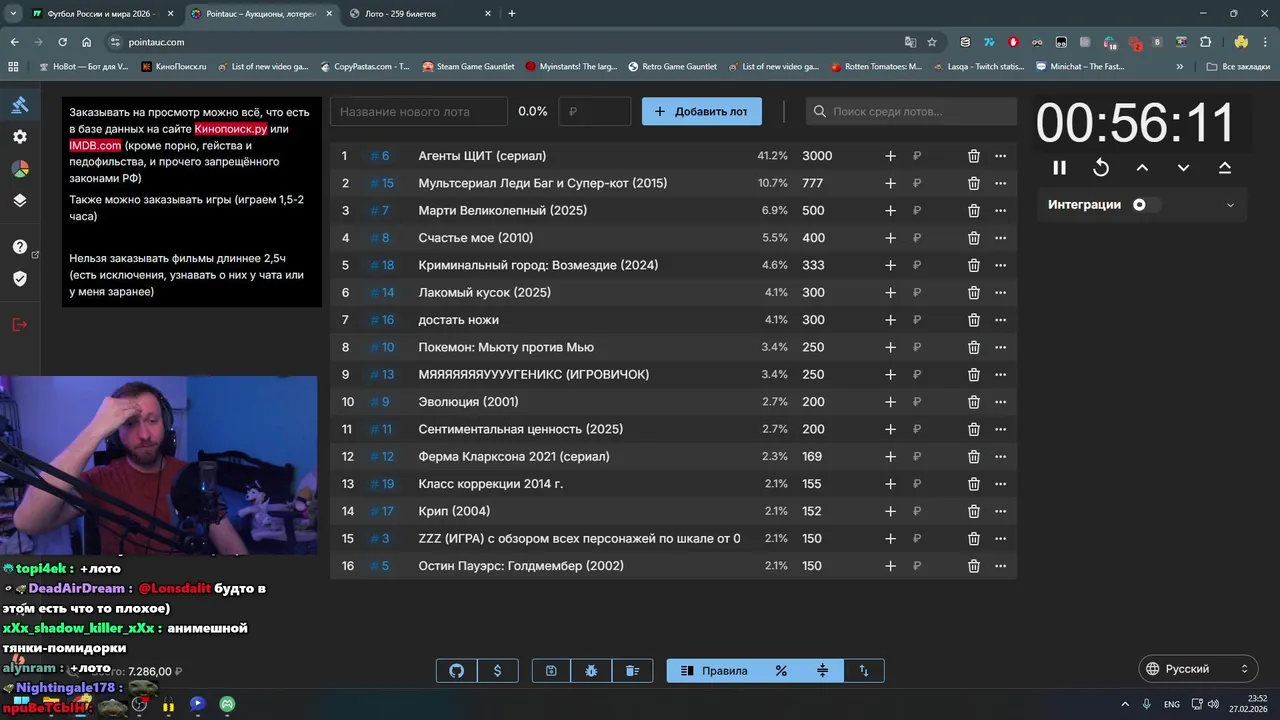This screenshot has height=720, width=1280.
Task: Open more options for Агенты ЩИТ lot
Action: click(1000, 156)
